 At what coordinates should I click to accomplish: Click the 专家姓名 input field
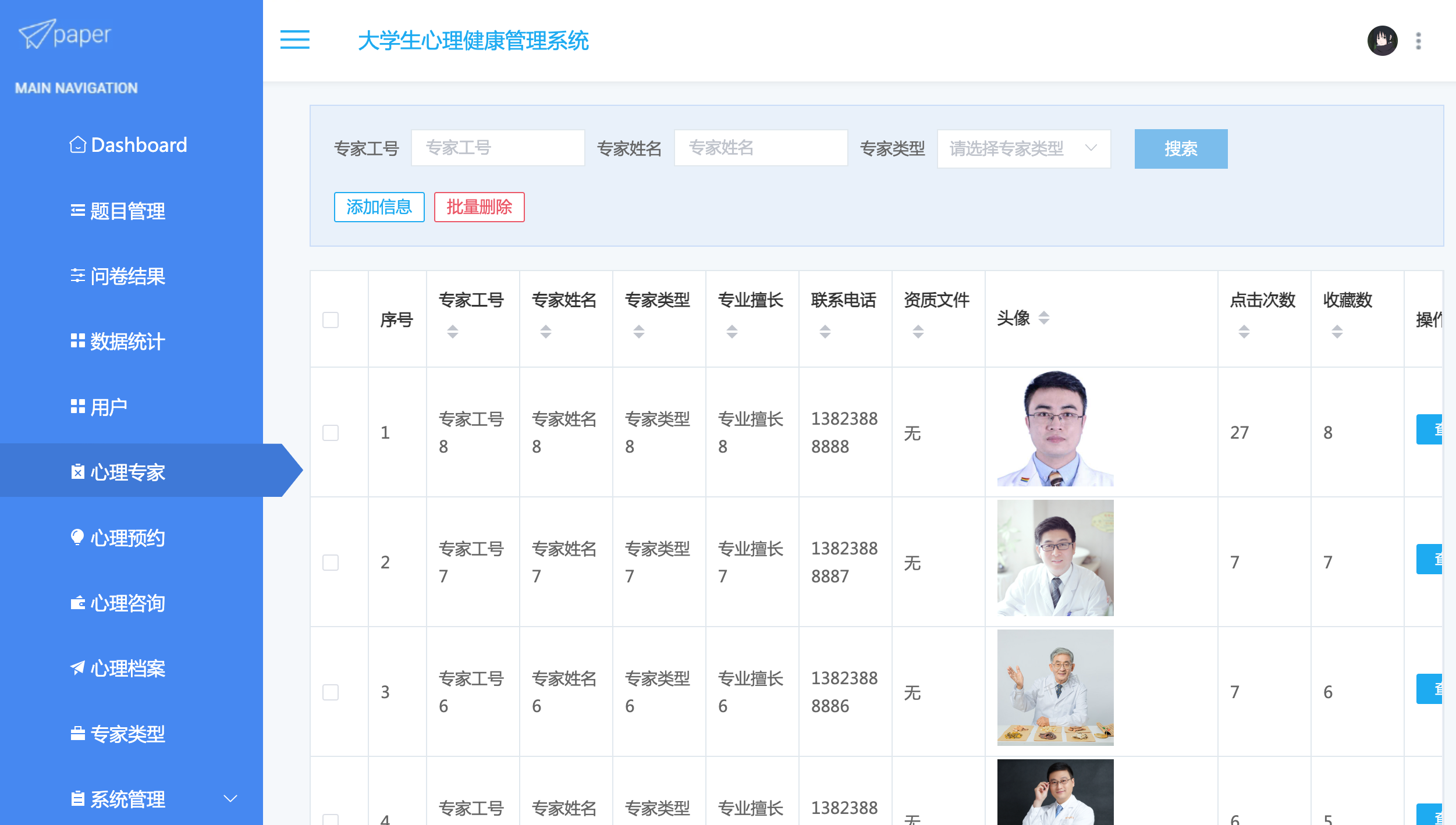coord(760,148)
